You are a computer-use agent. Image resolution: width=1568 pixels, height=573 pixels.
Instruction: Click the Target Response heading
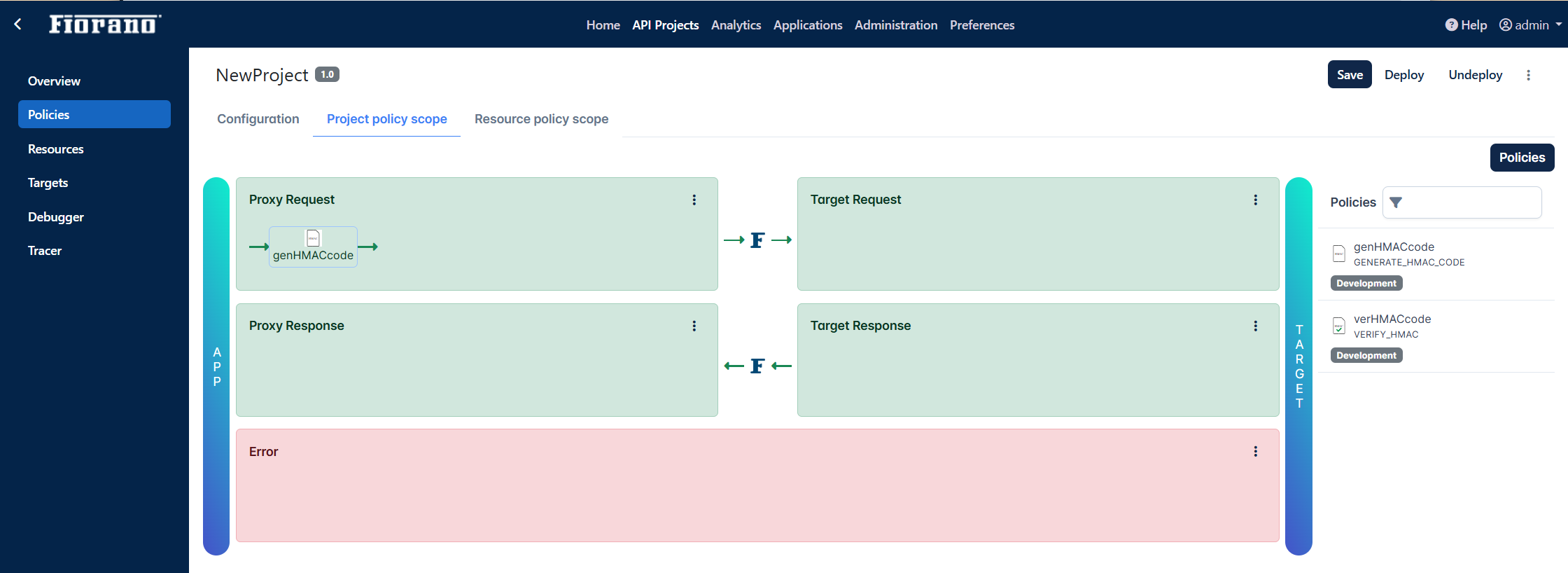tap(860, 326)
